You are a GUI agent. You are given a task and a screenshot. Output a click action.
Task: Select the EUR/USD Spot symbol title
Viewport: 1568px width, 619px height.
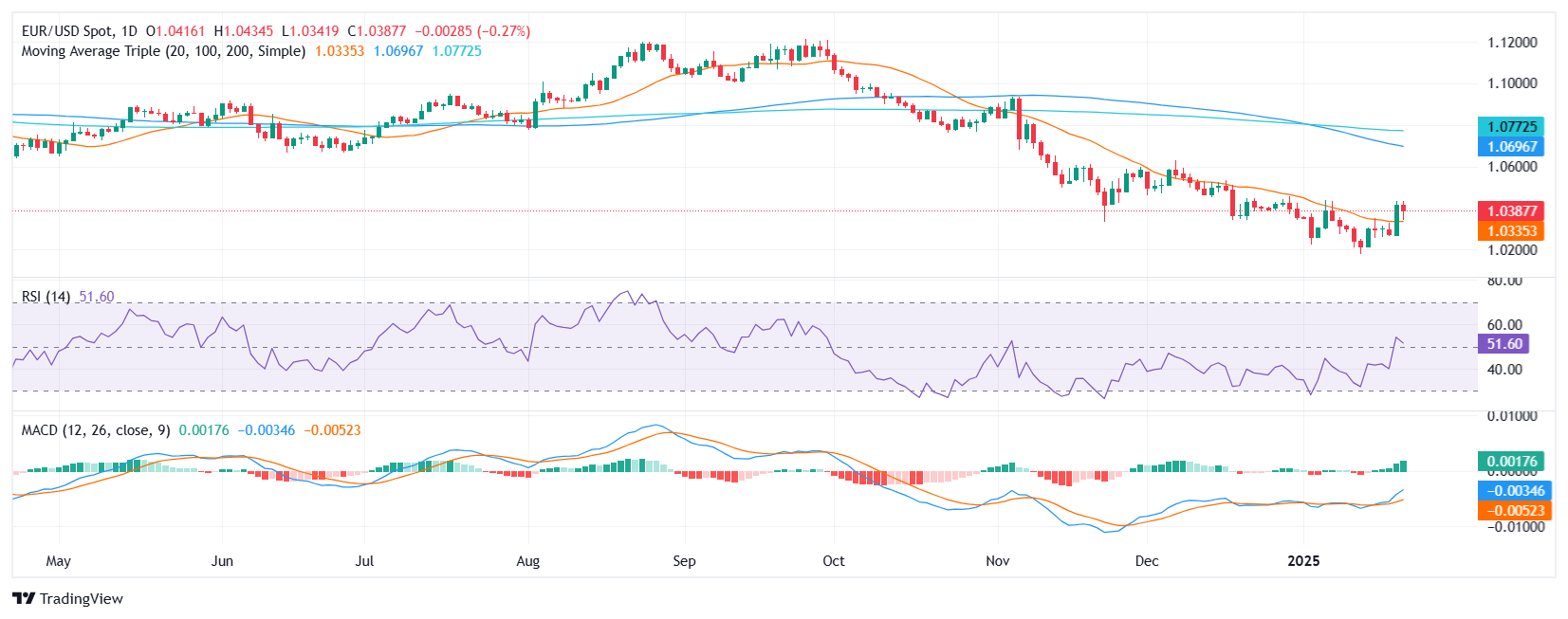79,31
